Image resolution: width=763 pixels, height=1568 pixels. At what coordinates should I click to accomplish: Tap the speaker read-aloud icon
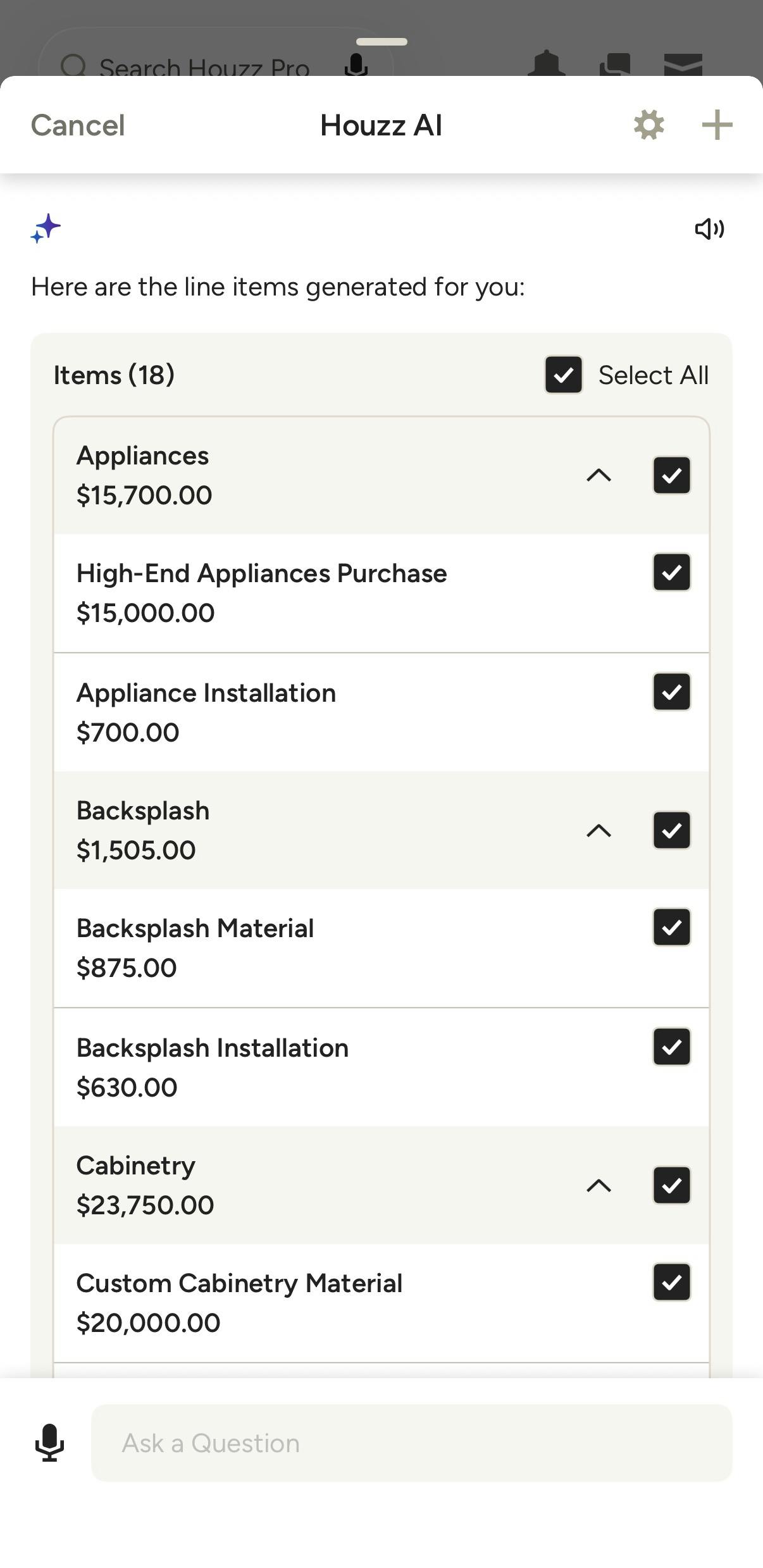[709, 228]
